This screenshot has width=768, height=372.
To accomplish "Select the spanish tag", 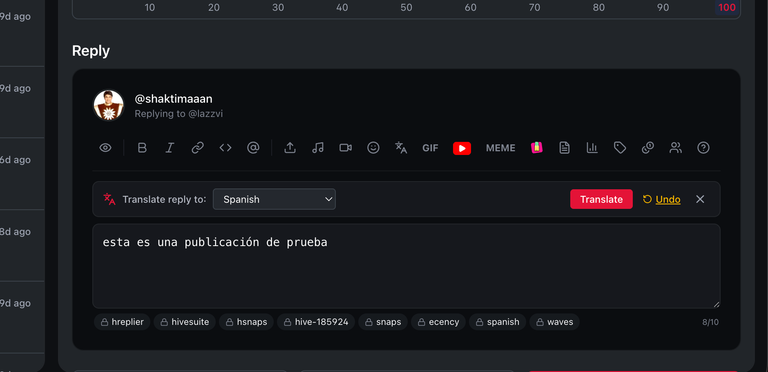I will 498,322.
